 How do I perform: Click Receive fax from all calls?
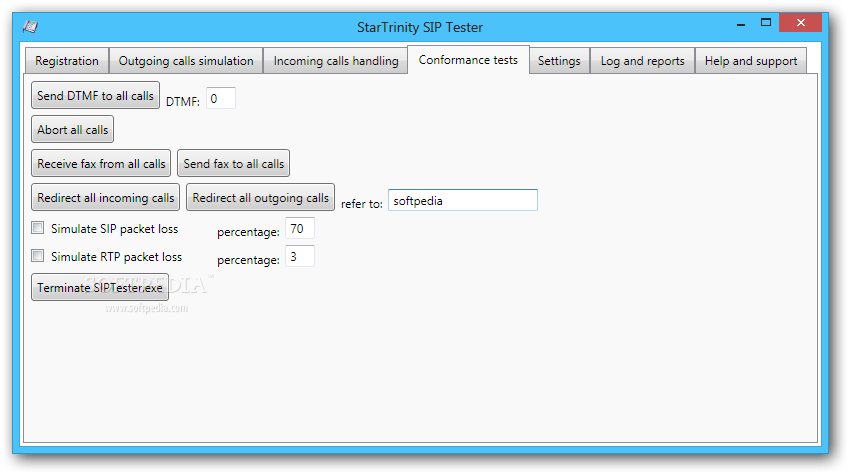click(101, 164)
